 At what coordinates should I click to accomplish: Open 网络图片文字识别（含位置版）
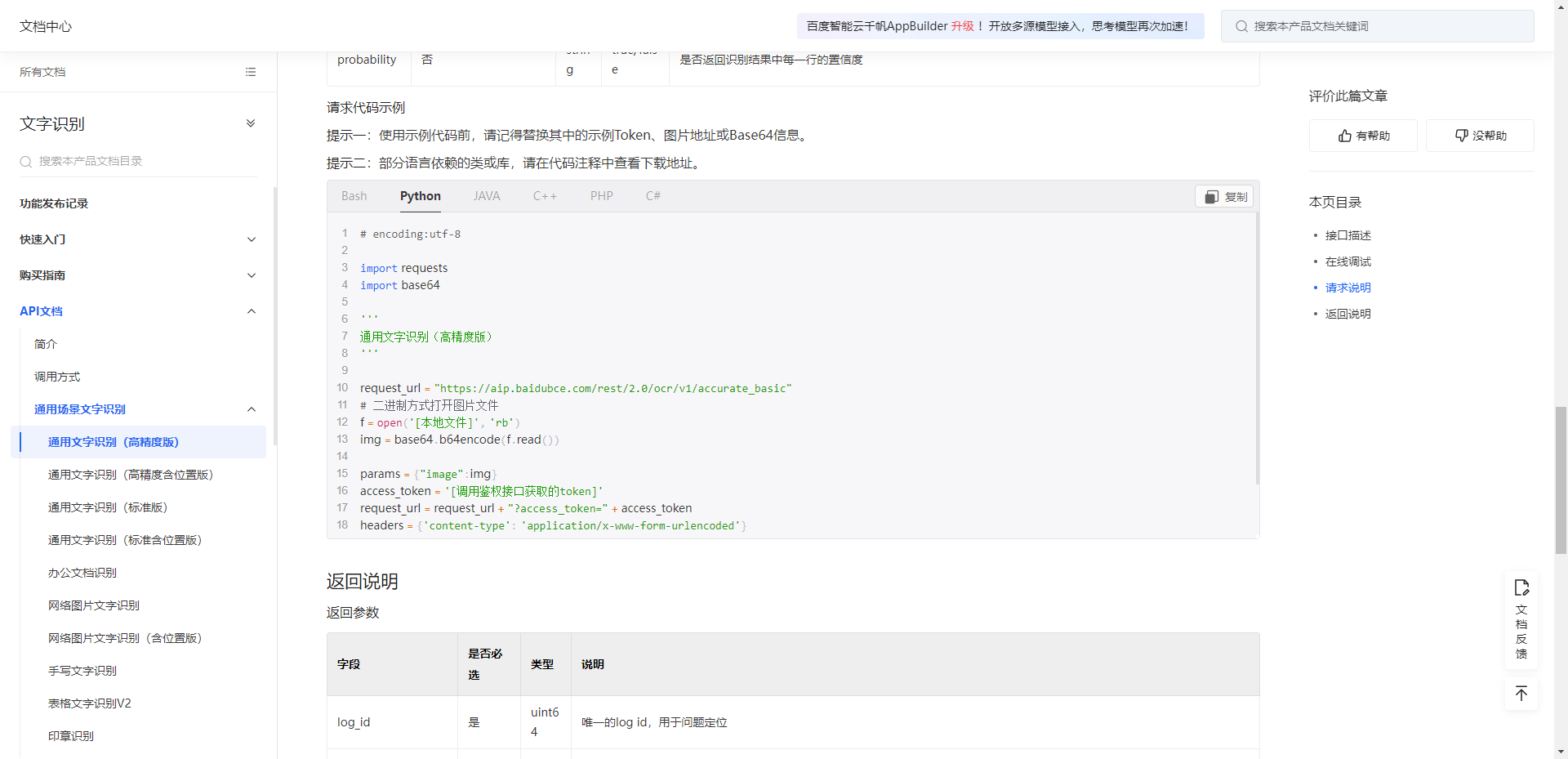point(125,638)
